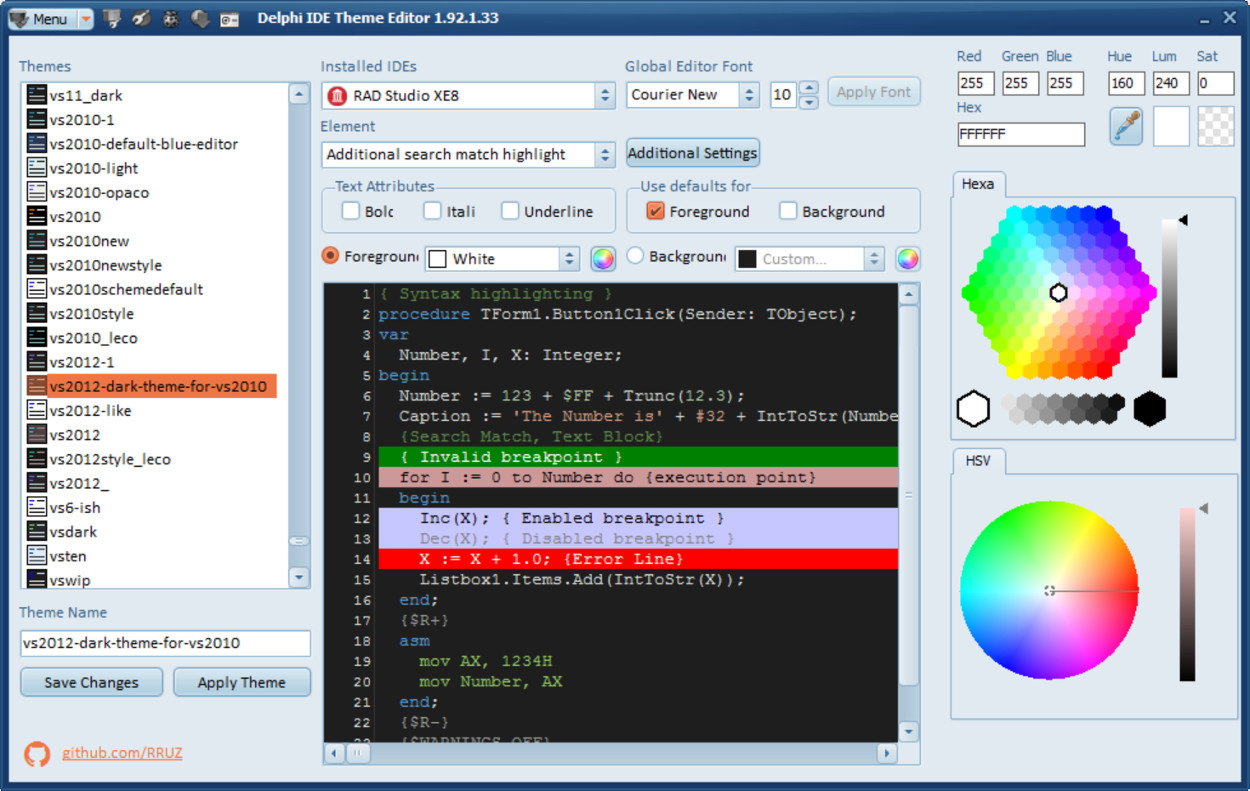Image resolution: width=1250 pixels, height=791 pixels.
Task: Click code preview scroll down arrow
Action: coord(909,732)
